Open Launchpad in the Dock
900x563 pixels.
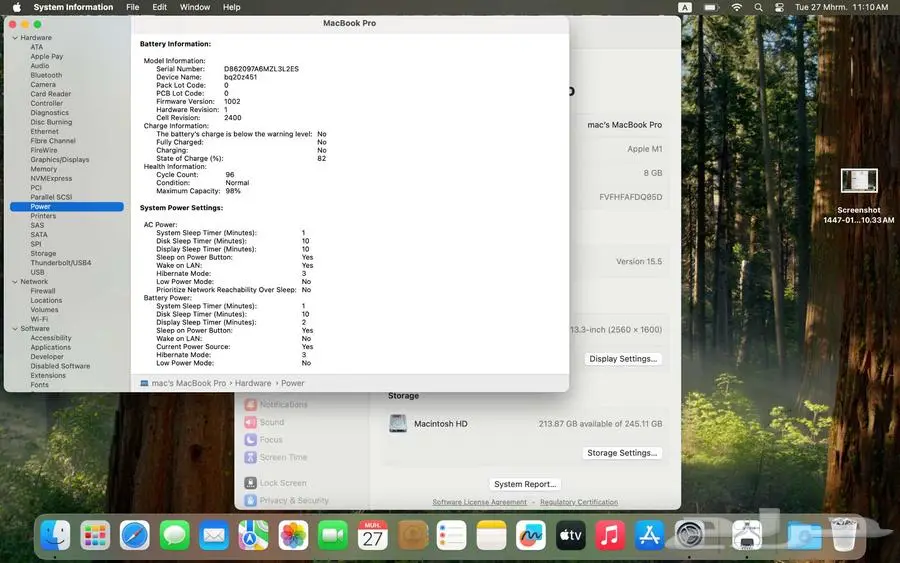(95, 535)
